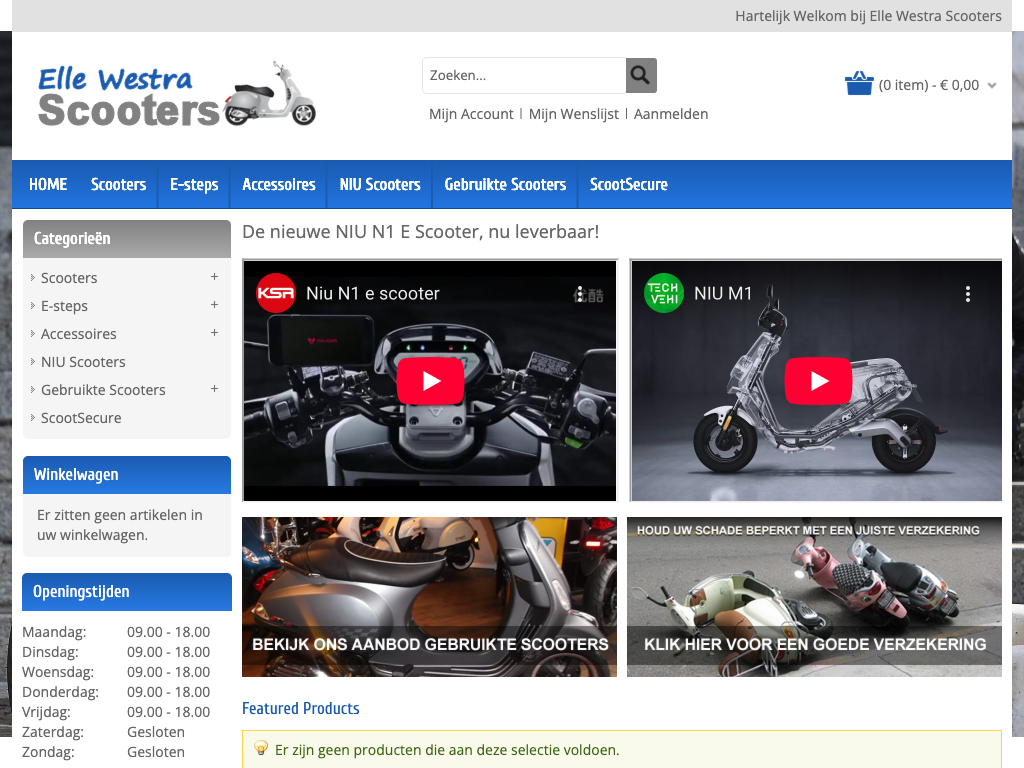Go to the HOME menu item

(48, 185)
